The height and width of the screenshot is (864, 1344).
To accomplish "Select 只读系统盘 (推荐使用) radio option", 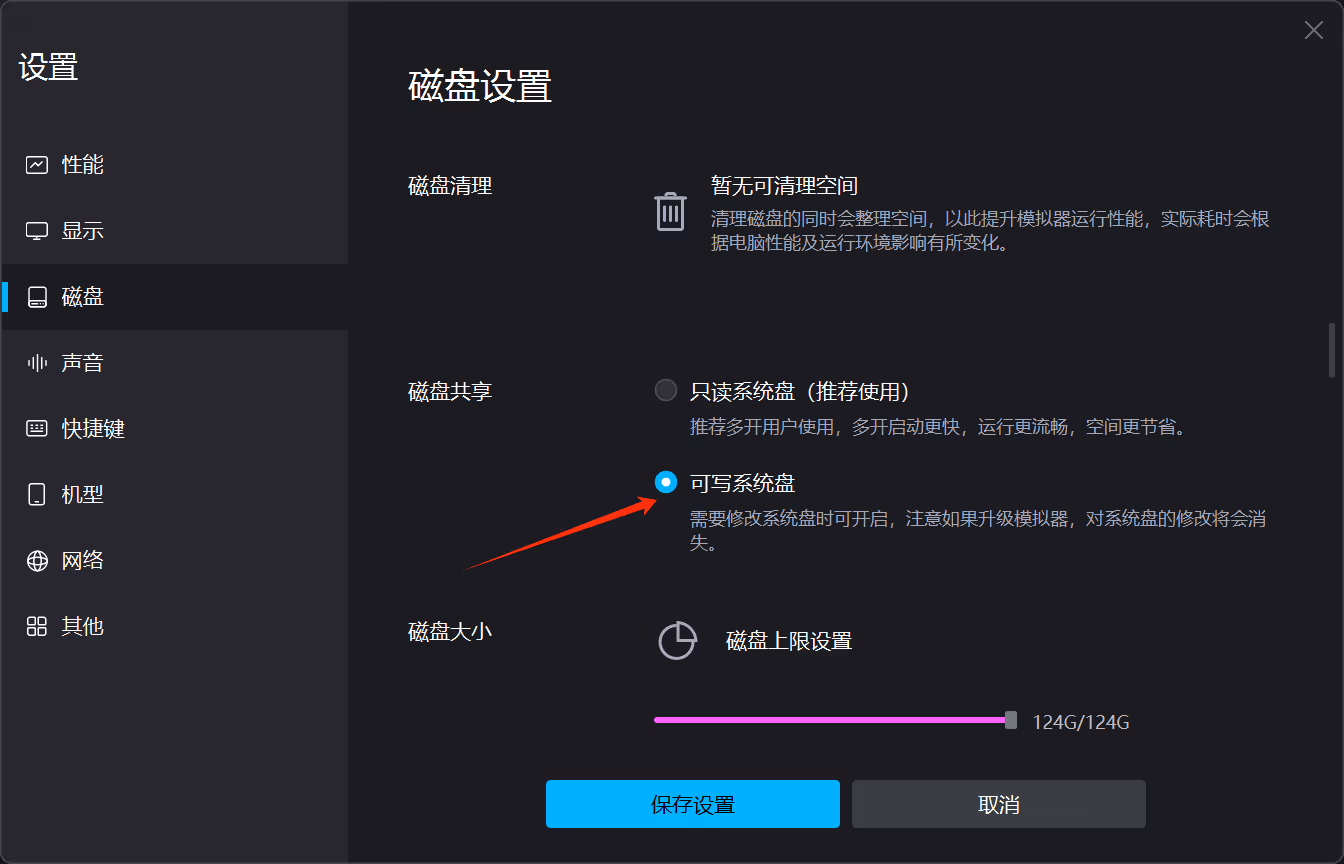I will [666, 390].
